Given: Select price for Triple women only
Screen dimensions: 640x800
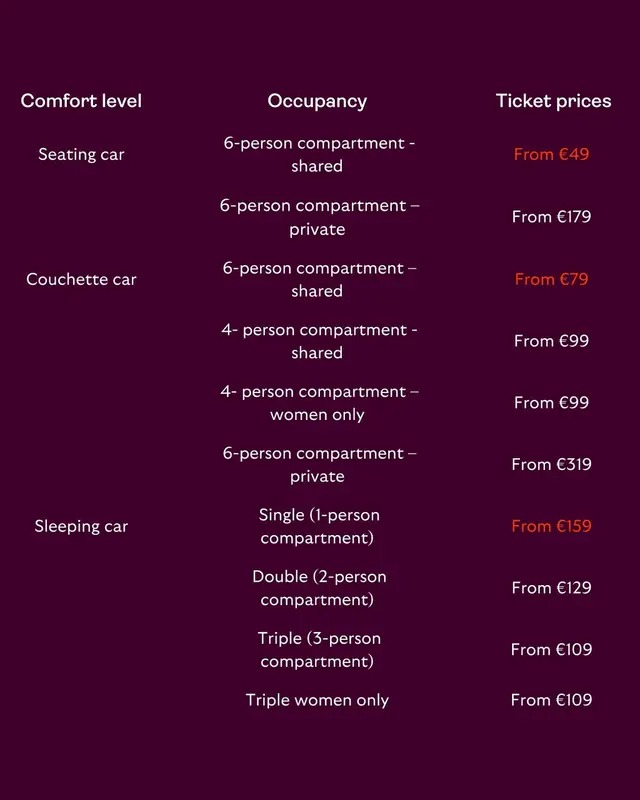Looking at the screenshot, I should pos(551,700).
